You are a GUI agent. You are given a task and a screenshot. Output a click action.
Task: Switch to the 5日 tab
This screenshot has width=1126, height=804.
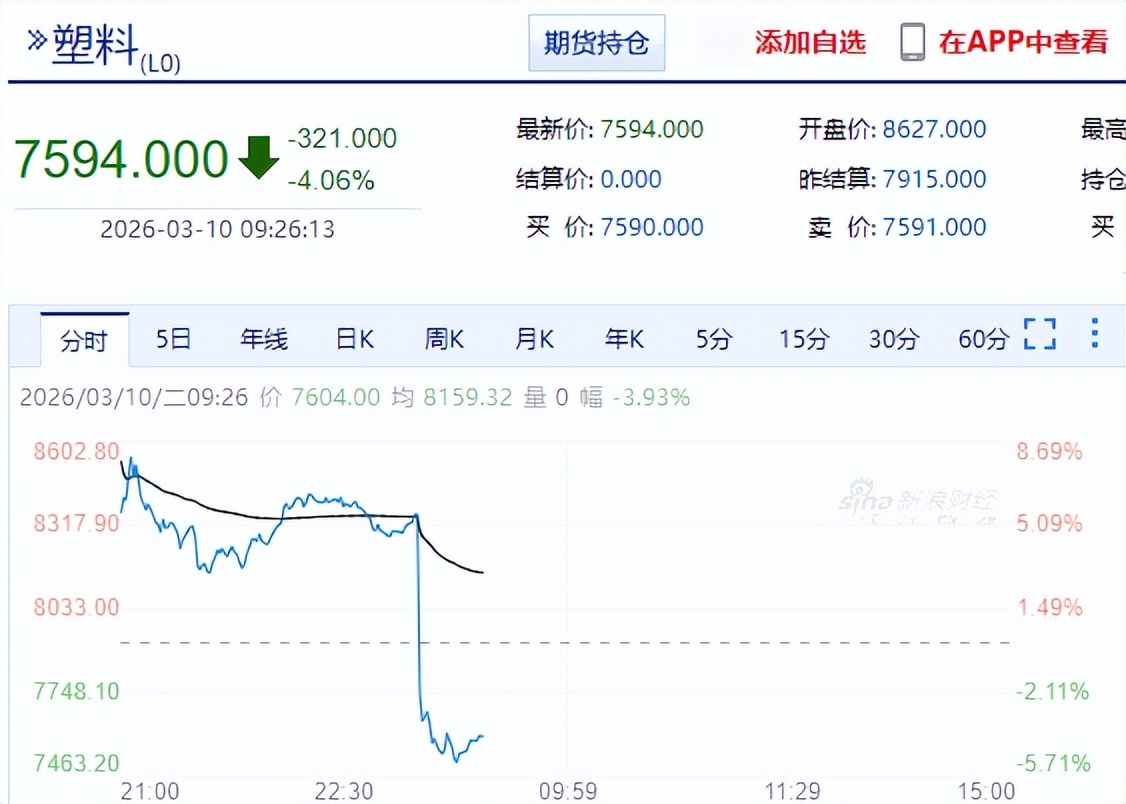coord(173,339)
